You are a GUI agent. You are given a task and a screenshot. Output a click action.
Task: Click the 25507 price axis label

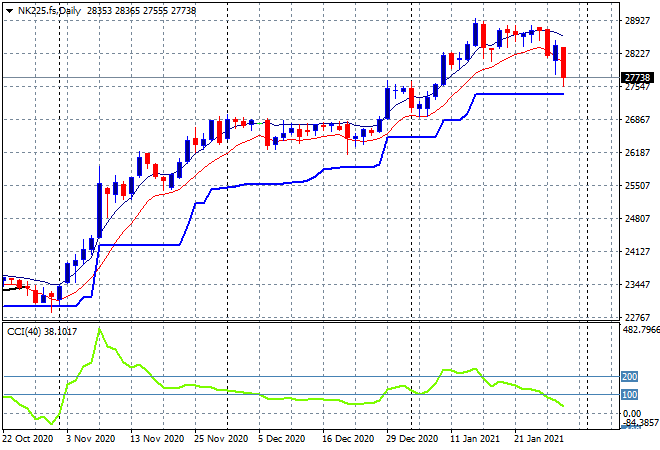click(637, 186)
